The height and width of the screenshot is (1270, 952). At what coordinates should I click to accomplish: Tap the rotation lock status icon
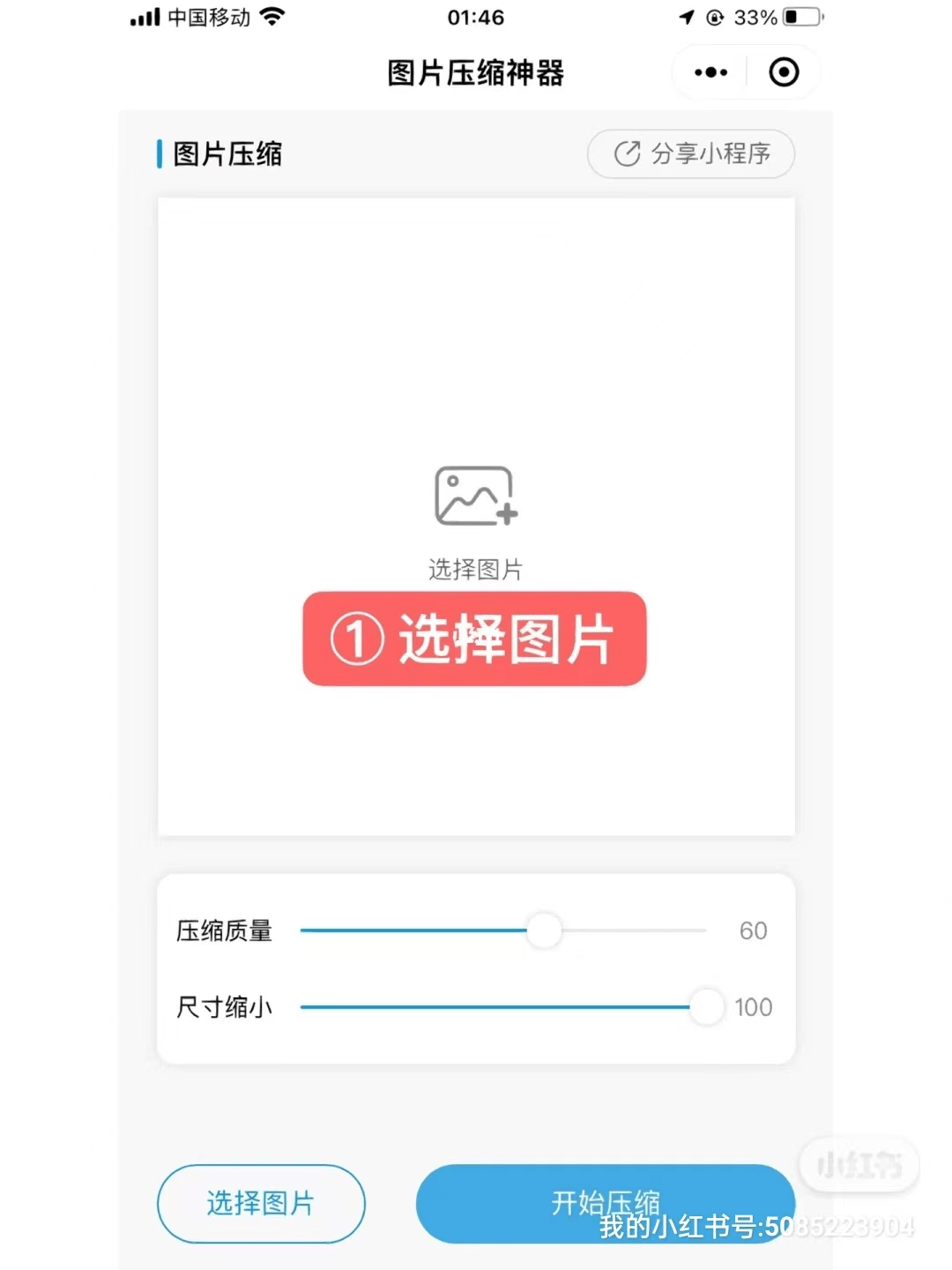[715, 17]
